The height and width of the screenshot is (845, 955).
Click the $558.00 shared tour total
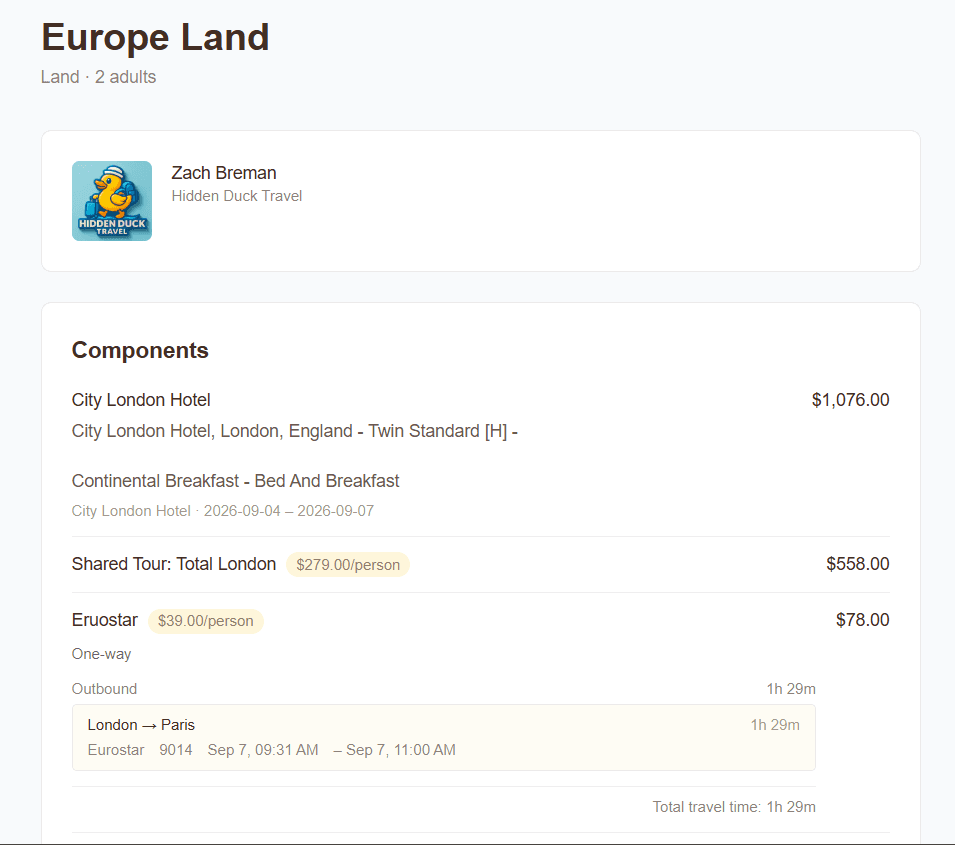(857, 564)
